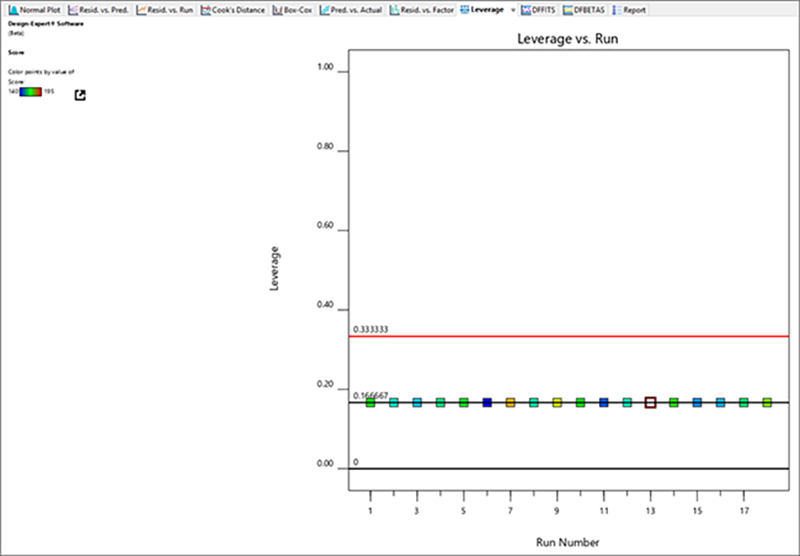
Task: Switch to Resid. vs. Run tab
Action: point(165,10)
